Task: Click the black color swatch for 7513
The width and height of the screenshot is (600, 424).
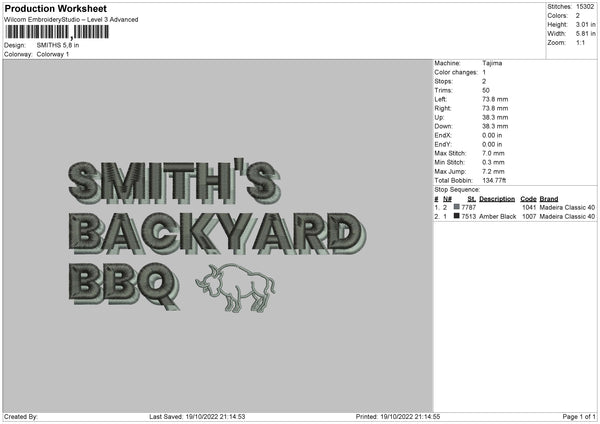Action: click(x=457, y=216)
